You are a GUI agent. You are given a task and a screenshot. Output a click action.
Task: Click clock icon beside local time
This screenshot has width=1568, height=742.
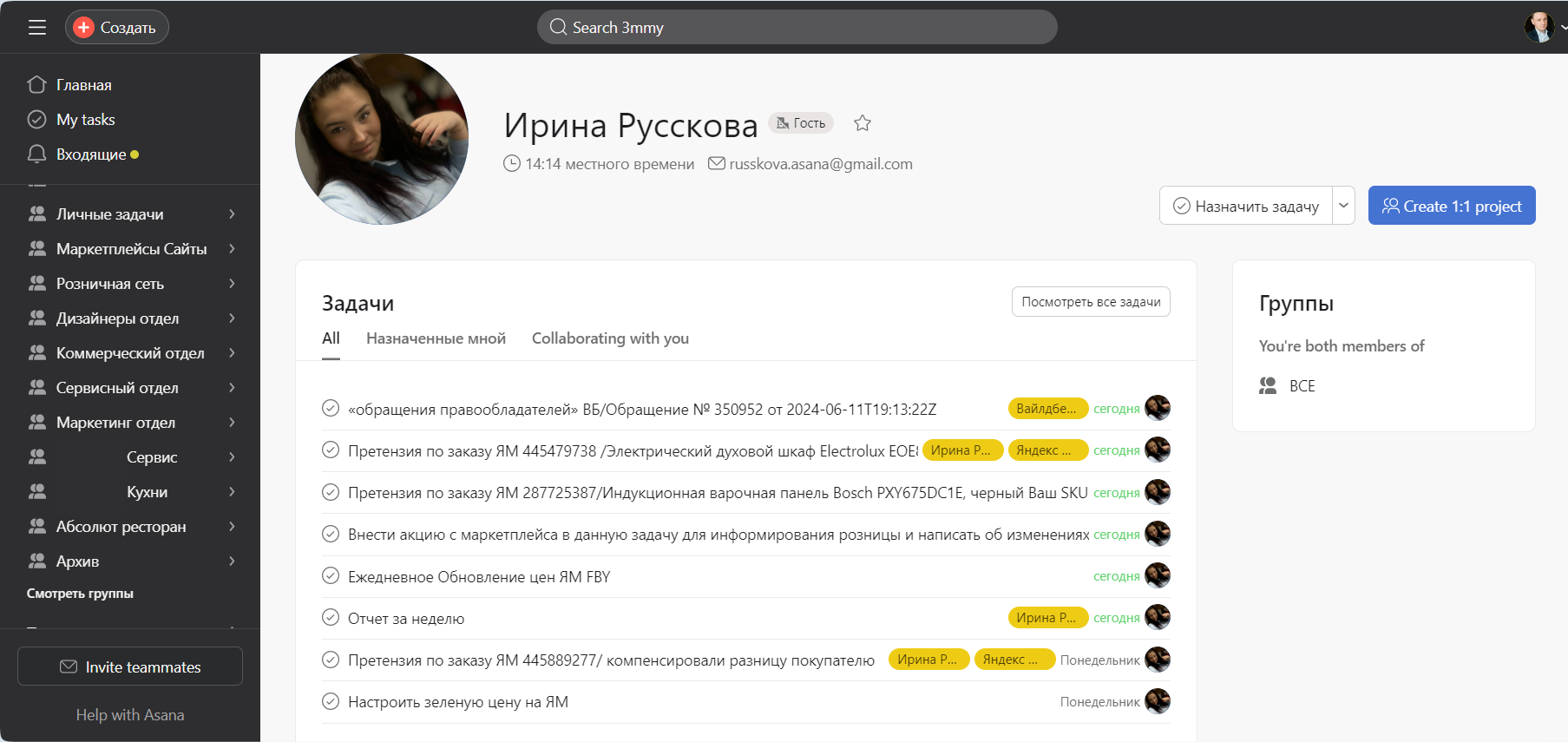(x=512, y=163)
